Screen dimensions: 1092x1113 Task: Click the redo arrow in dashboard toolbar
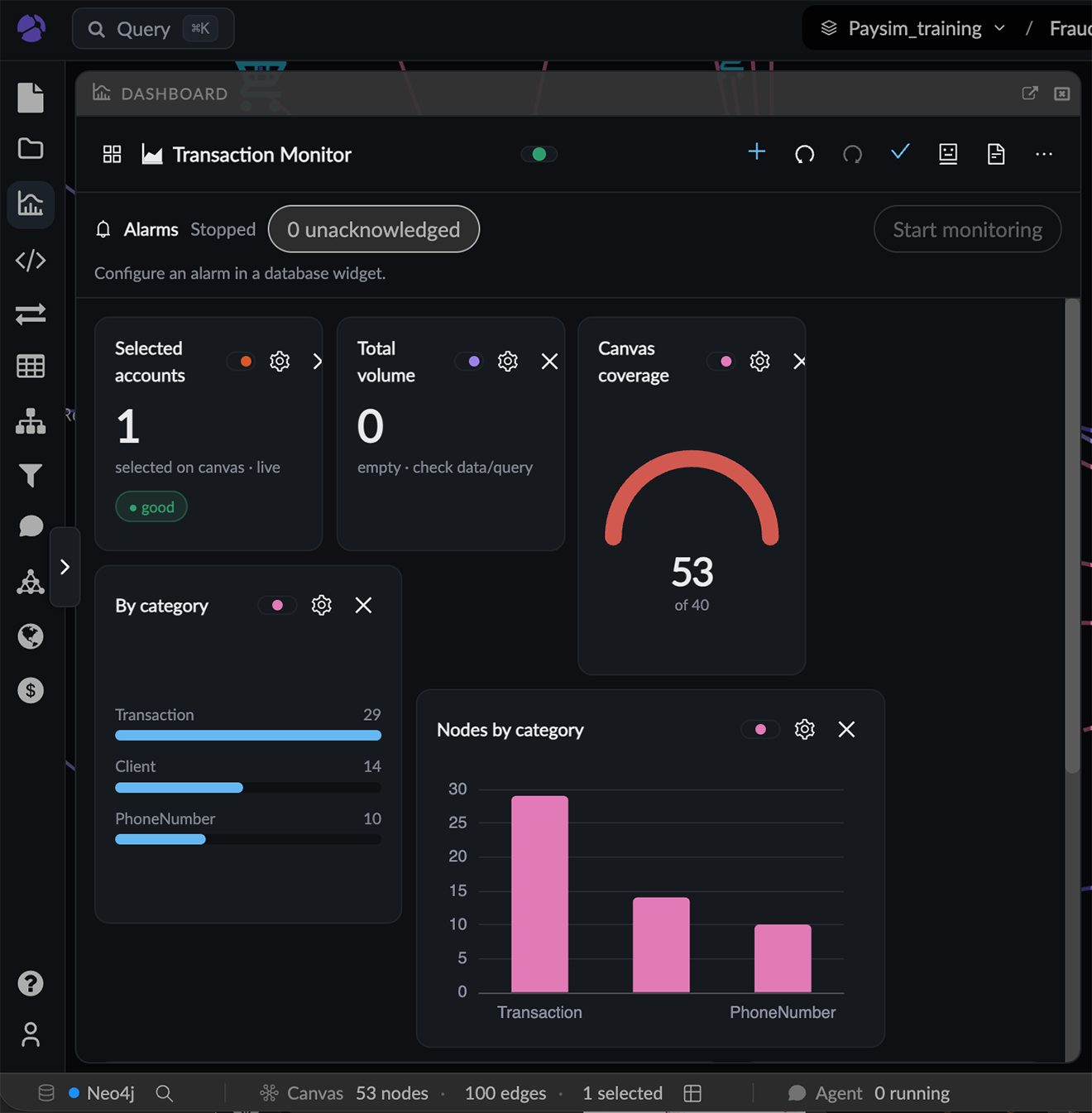click(x=852, y=154)
